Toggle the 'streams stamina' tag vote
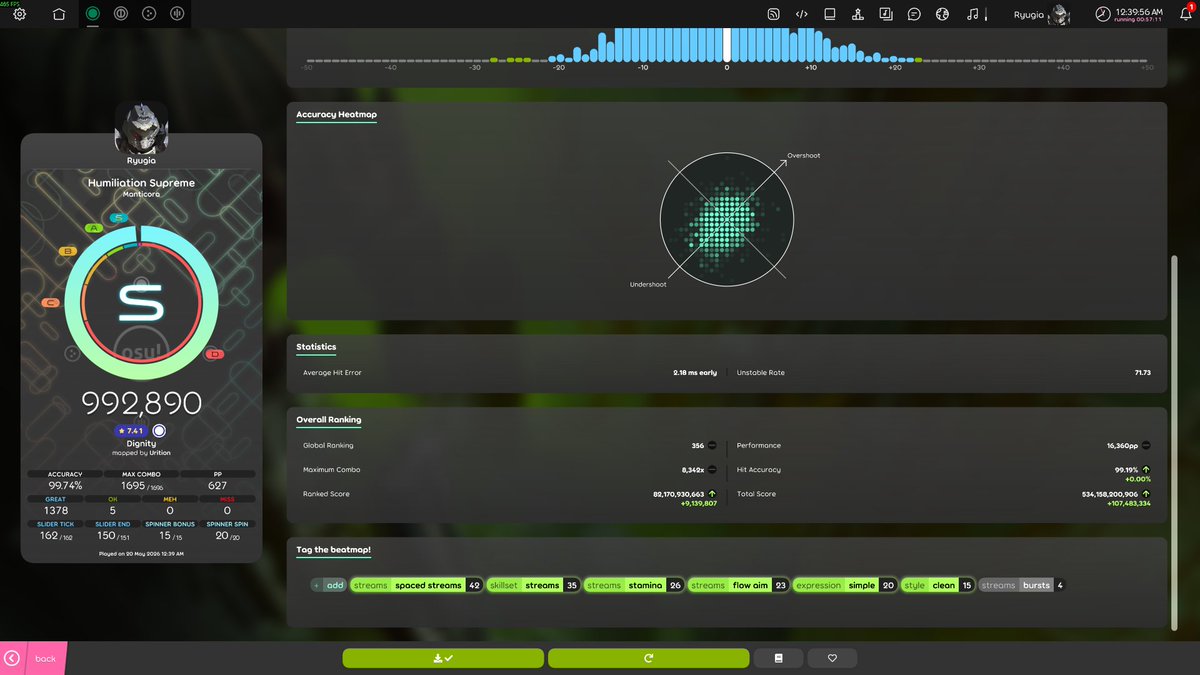This screenshot has width=1200, height=675. pos(635,585)
